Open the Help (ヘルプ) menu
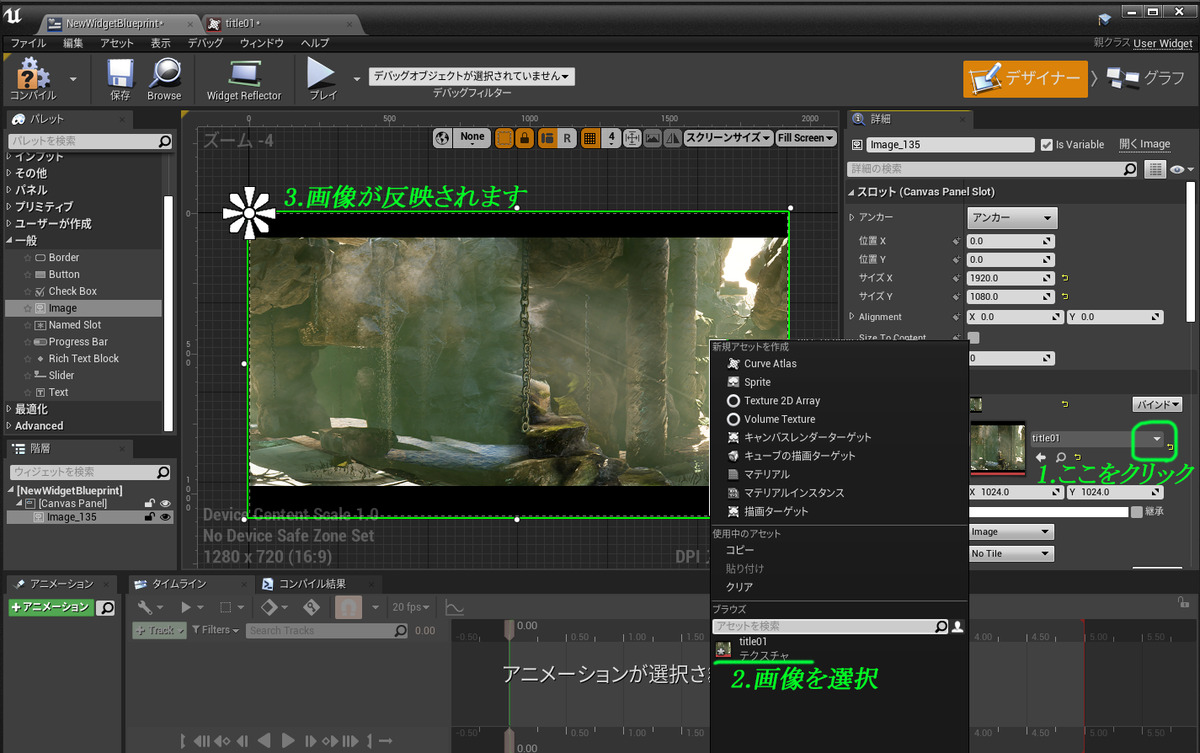The image size is (1200, 753). (315, 43)
